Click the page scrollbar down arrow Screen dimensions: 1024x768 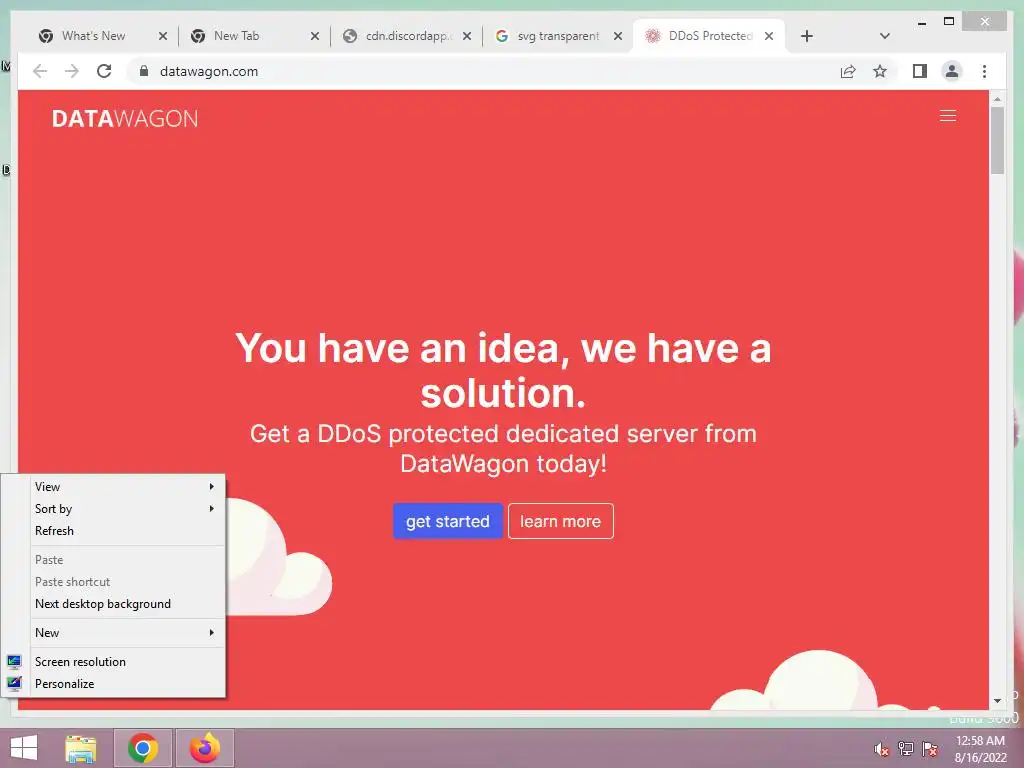[x=997, y=701]
